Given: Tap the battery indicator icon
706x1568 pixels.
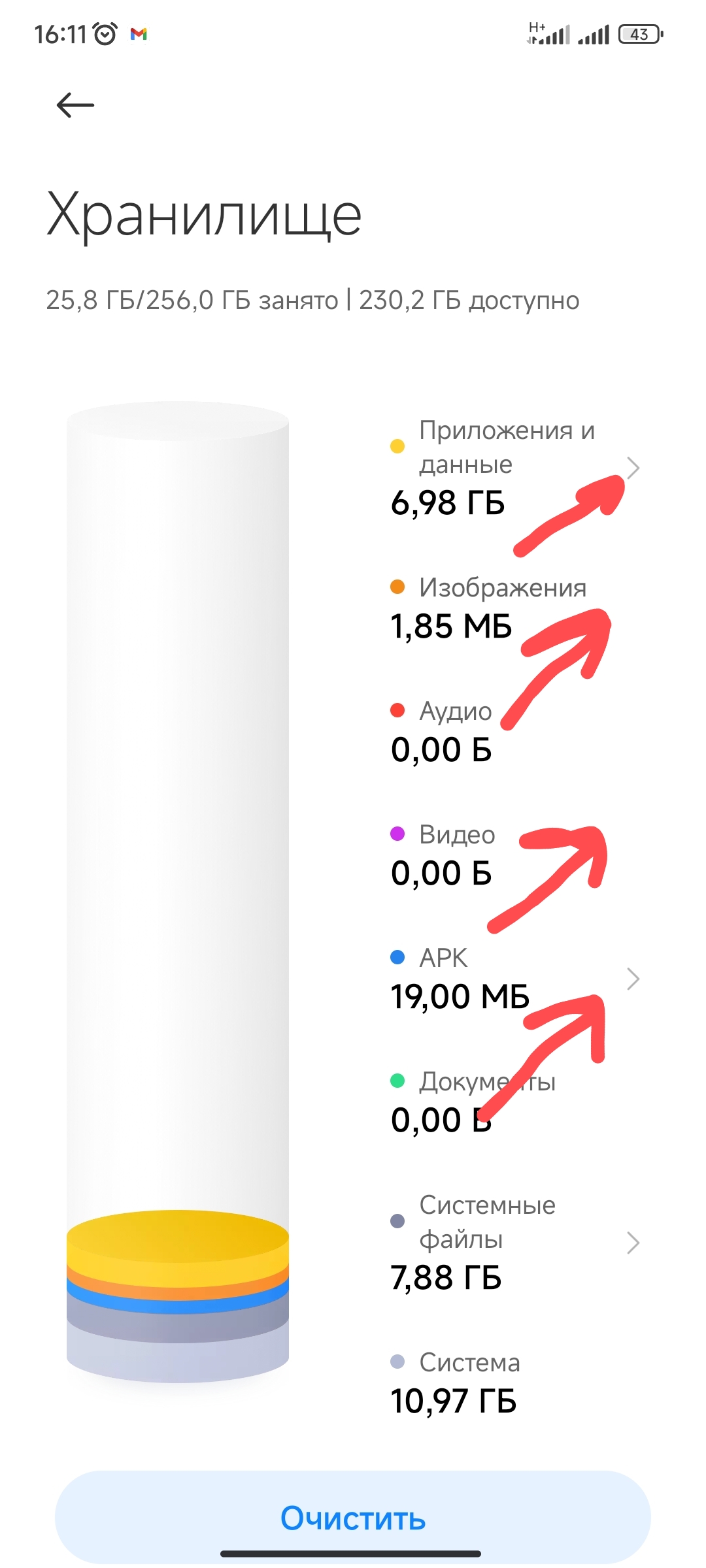Looking at the screenshot, I should 641,34.
